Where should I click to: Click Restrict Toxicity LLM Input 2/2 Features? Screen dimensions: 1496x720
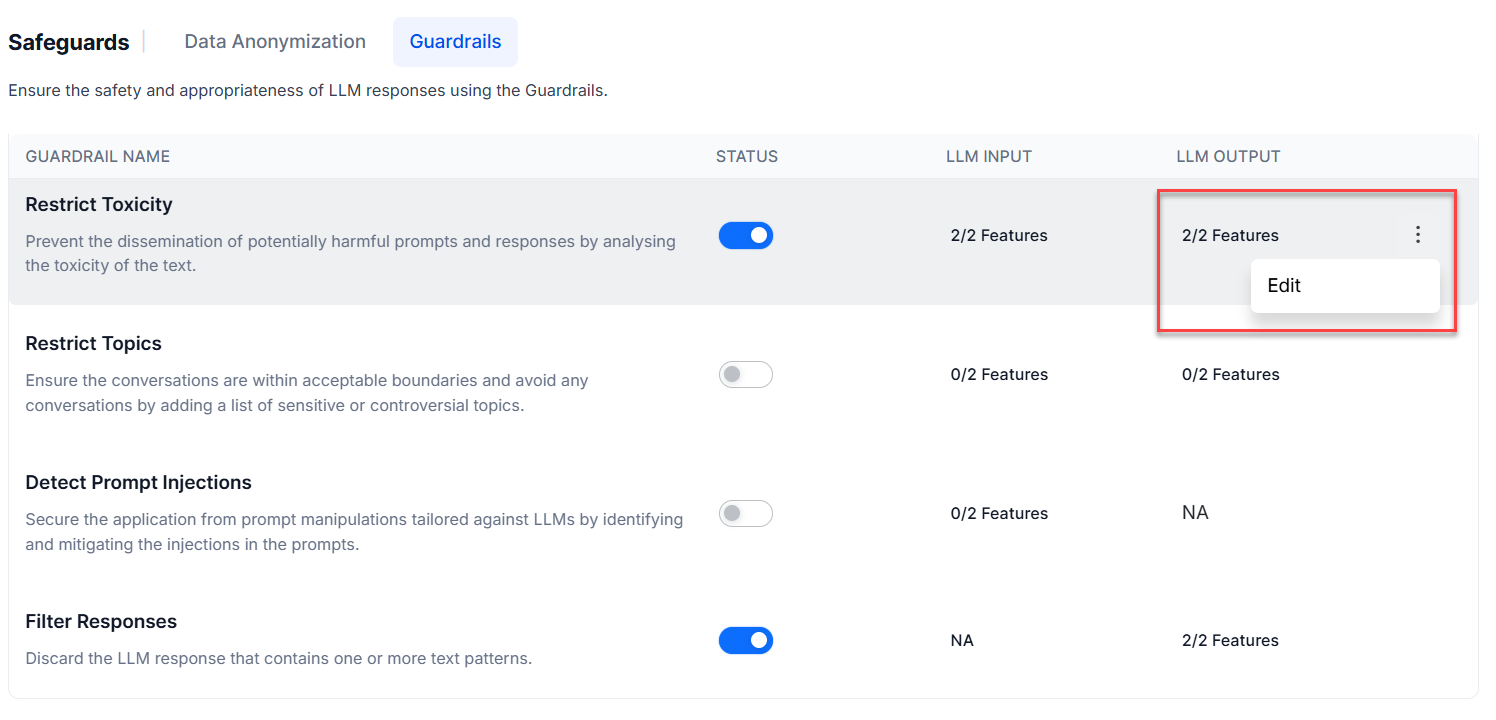pos(999,236)
